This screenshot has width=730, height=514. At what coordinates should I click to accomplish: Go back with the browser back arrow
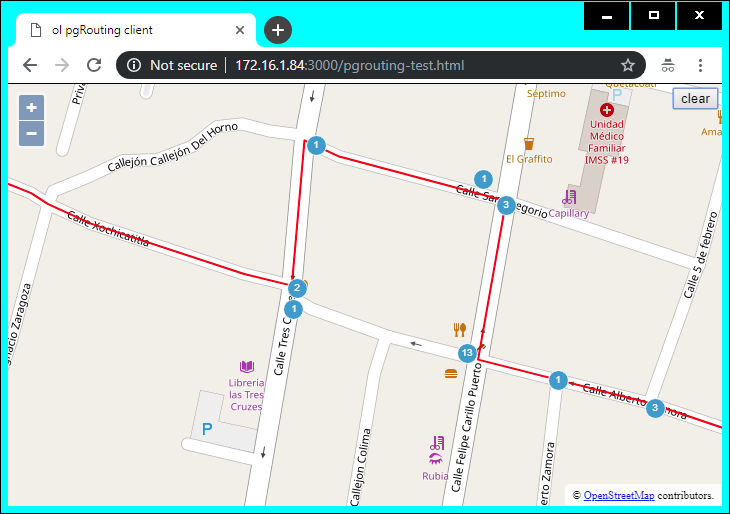pyautogui.click(x=30, y=65)
